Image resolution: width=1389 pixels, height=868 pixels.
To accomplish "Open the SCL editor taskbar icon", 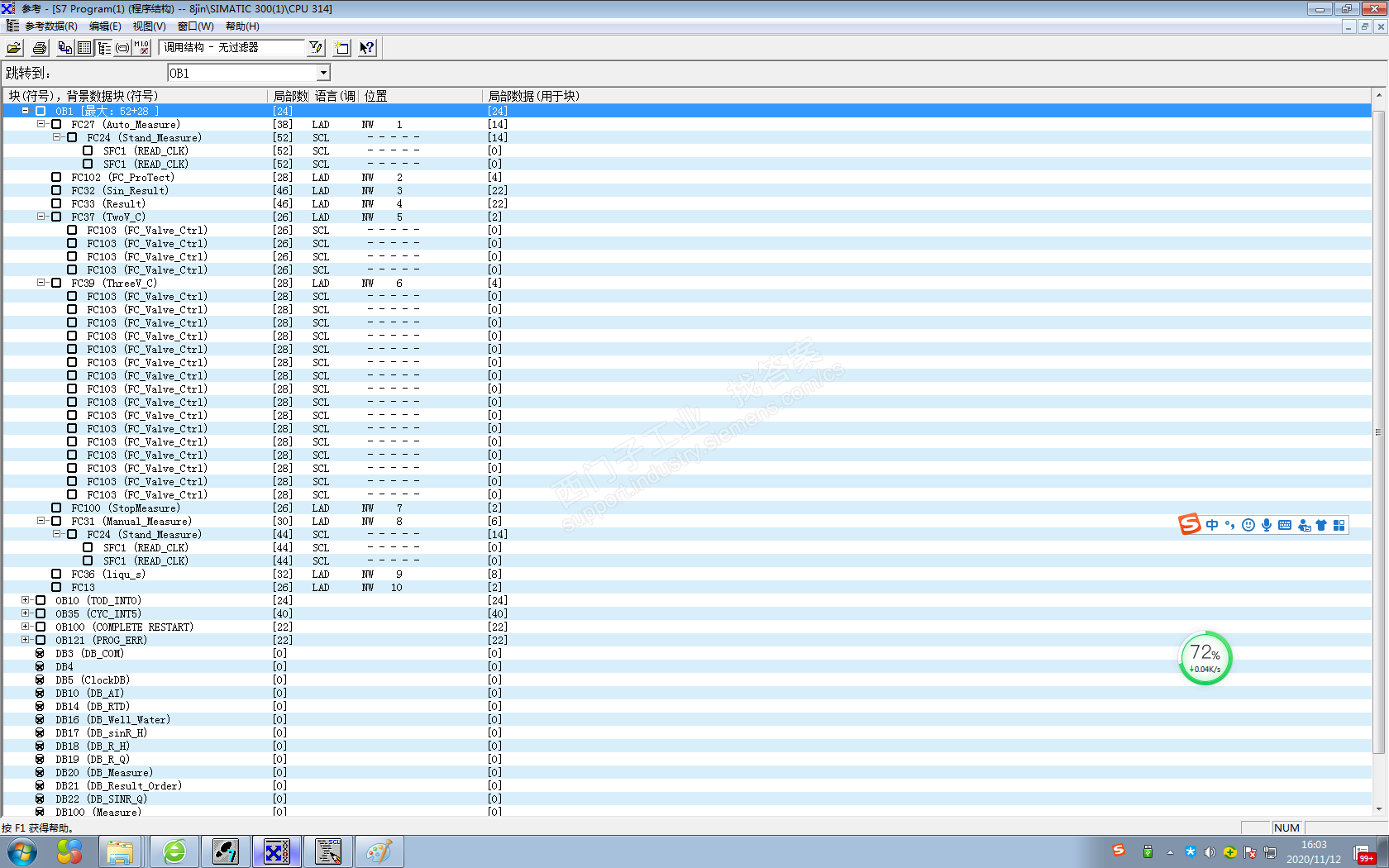I will pyautogui.click(x=328, y=851).
